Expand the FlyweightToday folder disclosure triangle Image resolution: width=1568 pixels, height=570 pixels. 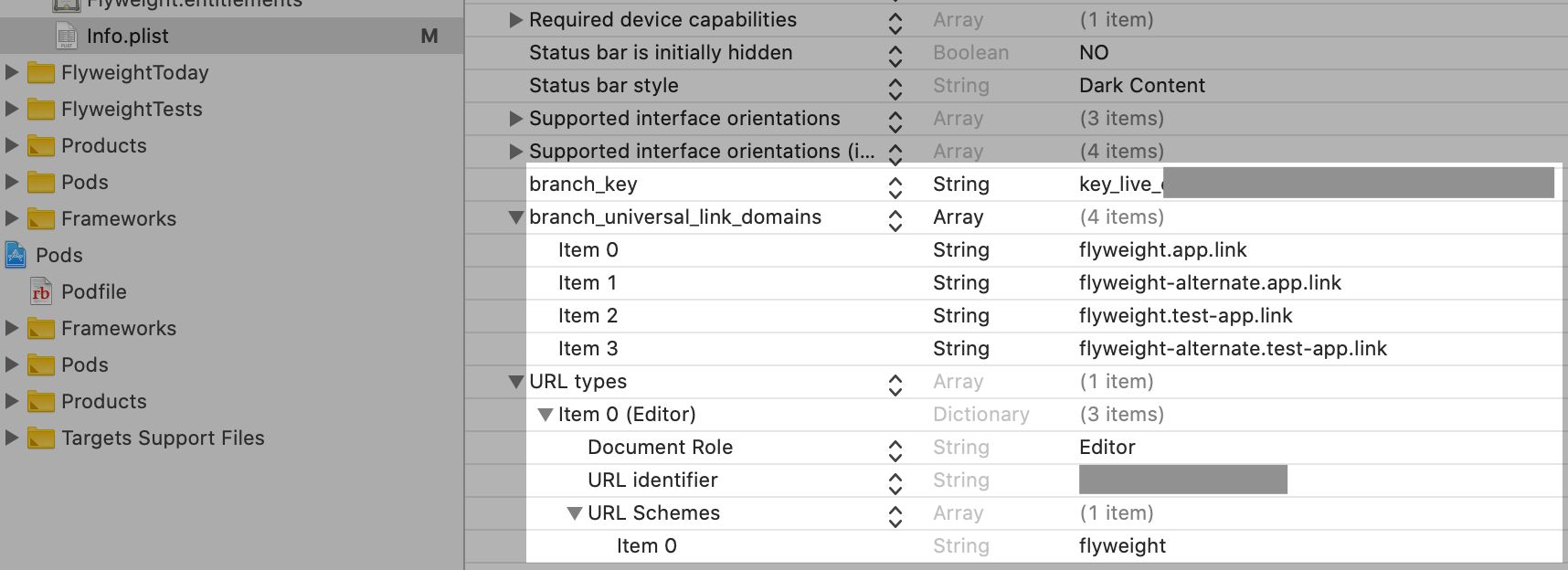click(x=12, y=72)
